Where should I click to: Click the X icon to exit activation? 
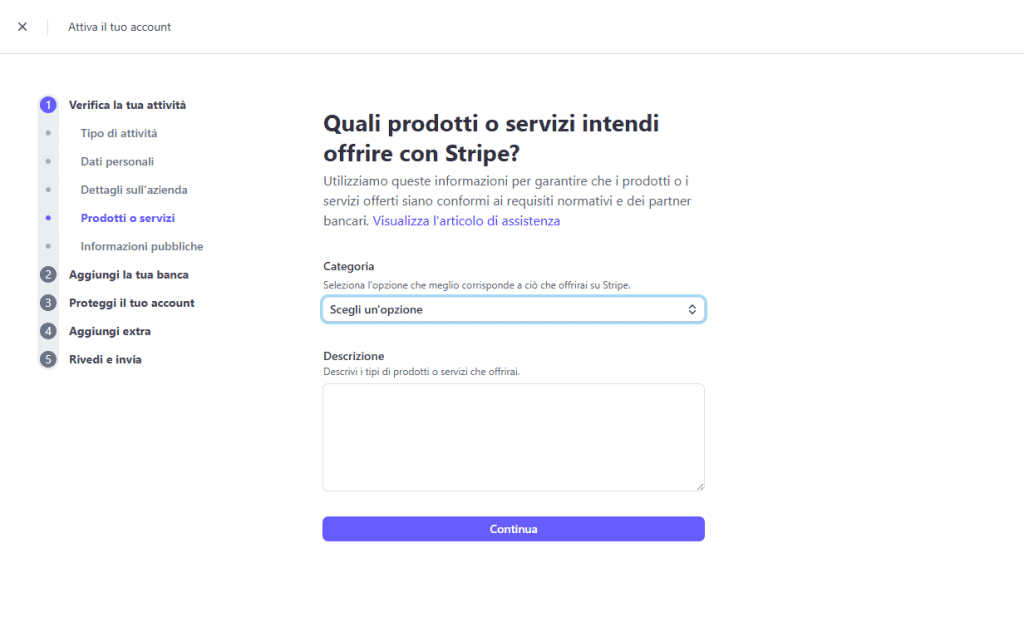pyautogui.click(x=22, y=26)
